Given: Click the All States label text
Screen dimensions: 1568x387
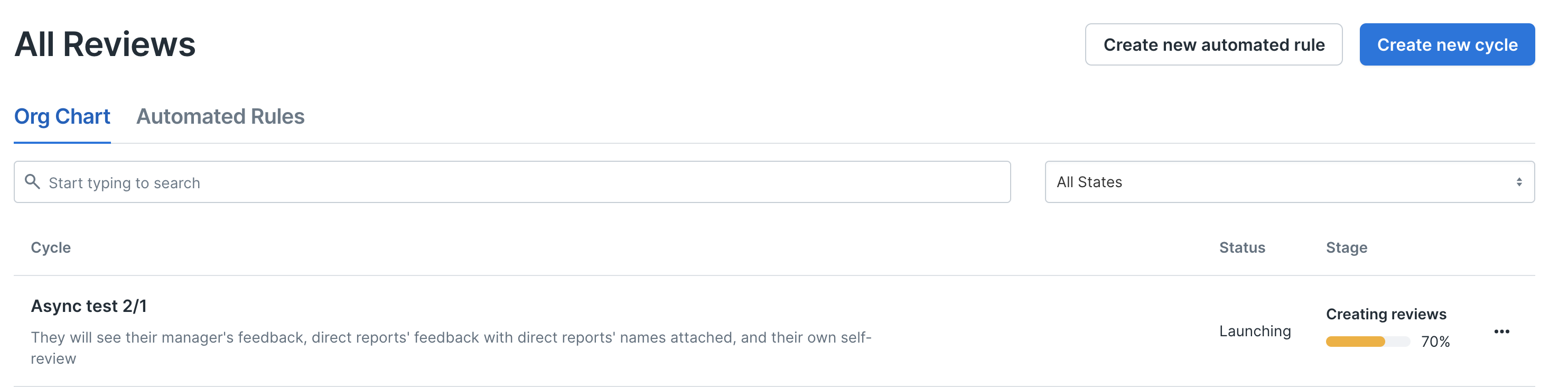Looking at the screenshot, I should pos(1089,182).
